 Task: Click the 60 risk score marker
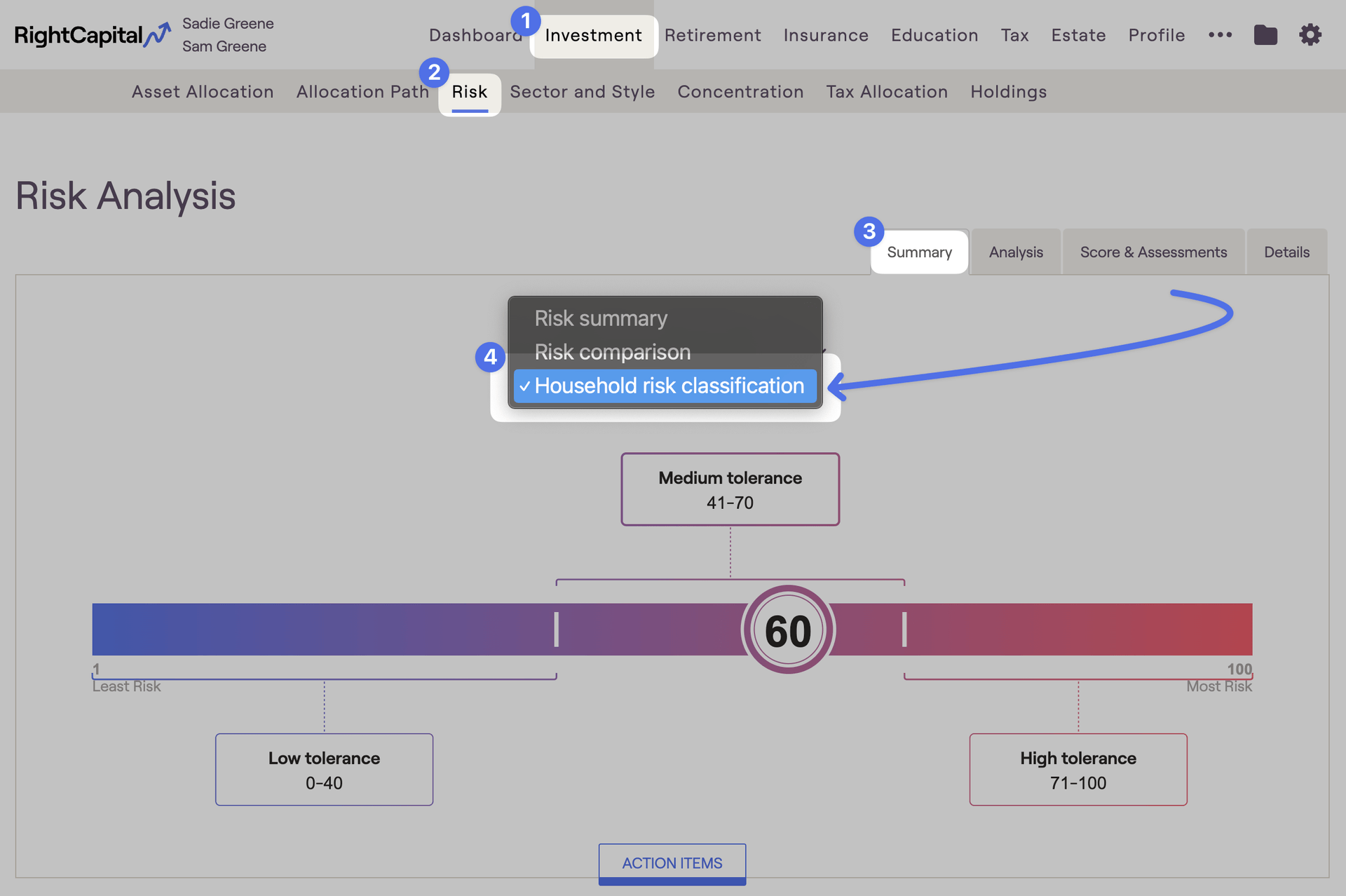click(788, 630)
